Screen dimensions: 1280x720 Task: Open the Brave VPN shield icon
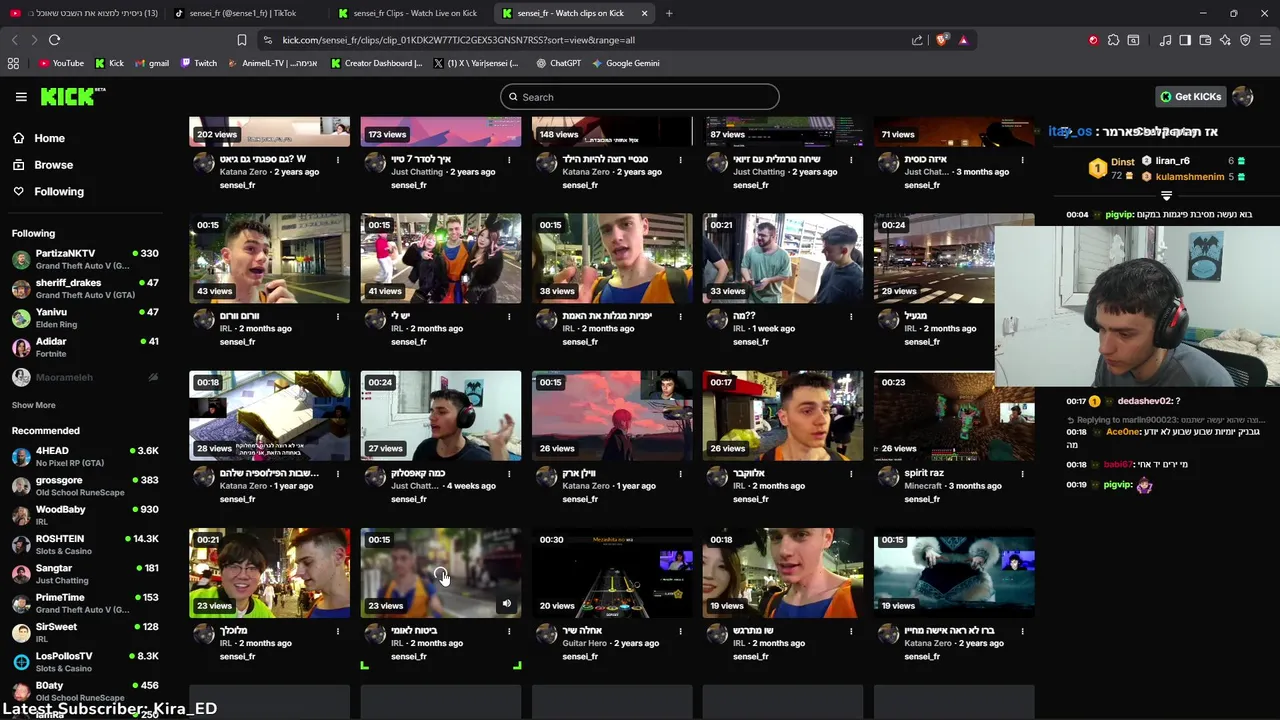pyautogui.click(x=1245, y=40)
